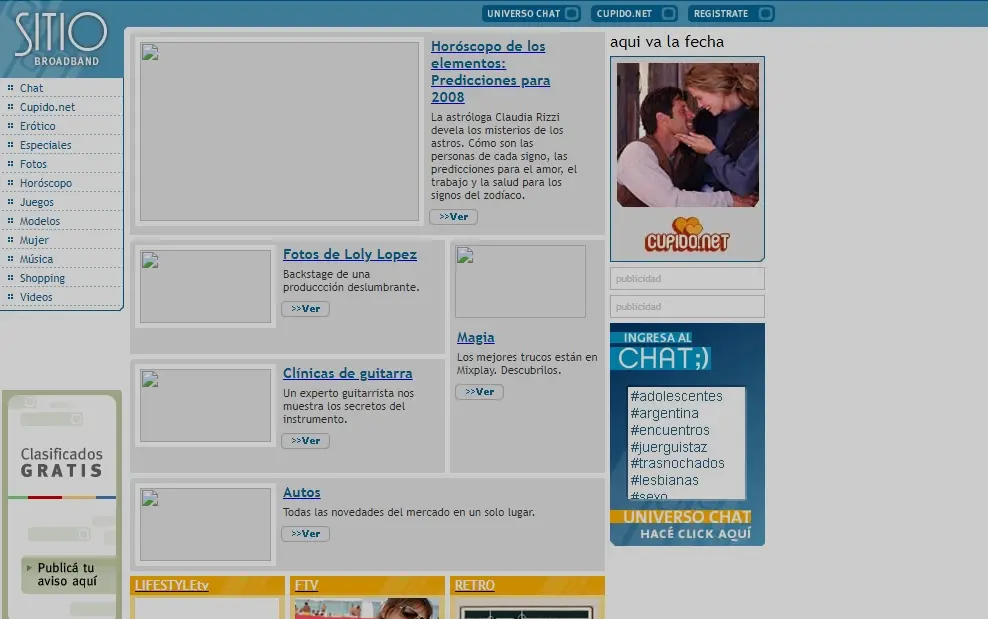The width and height of the screenshot is (988, 619).
Task: Open the Magia headline link
Action: [475, 337]
